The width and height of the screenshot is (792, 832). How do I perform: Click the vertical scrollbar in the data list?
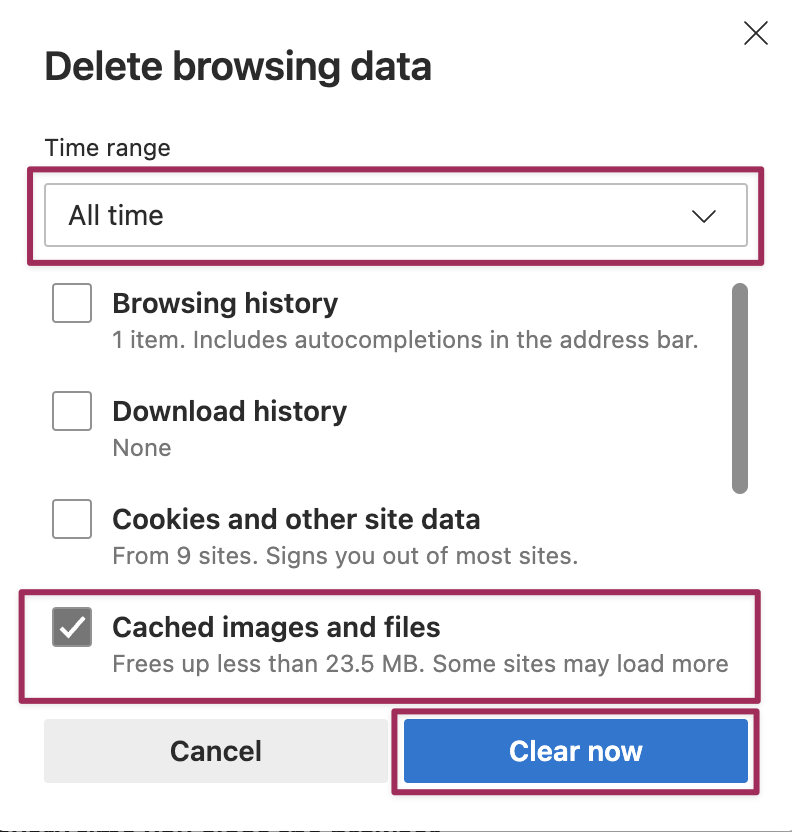[740, 388]
